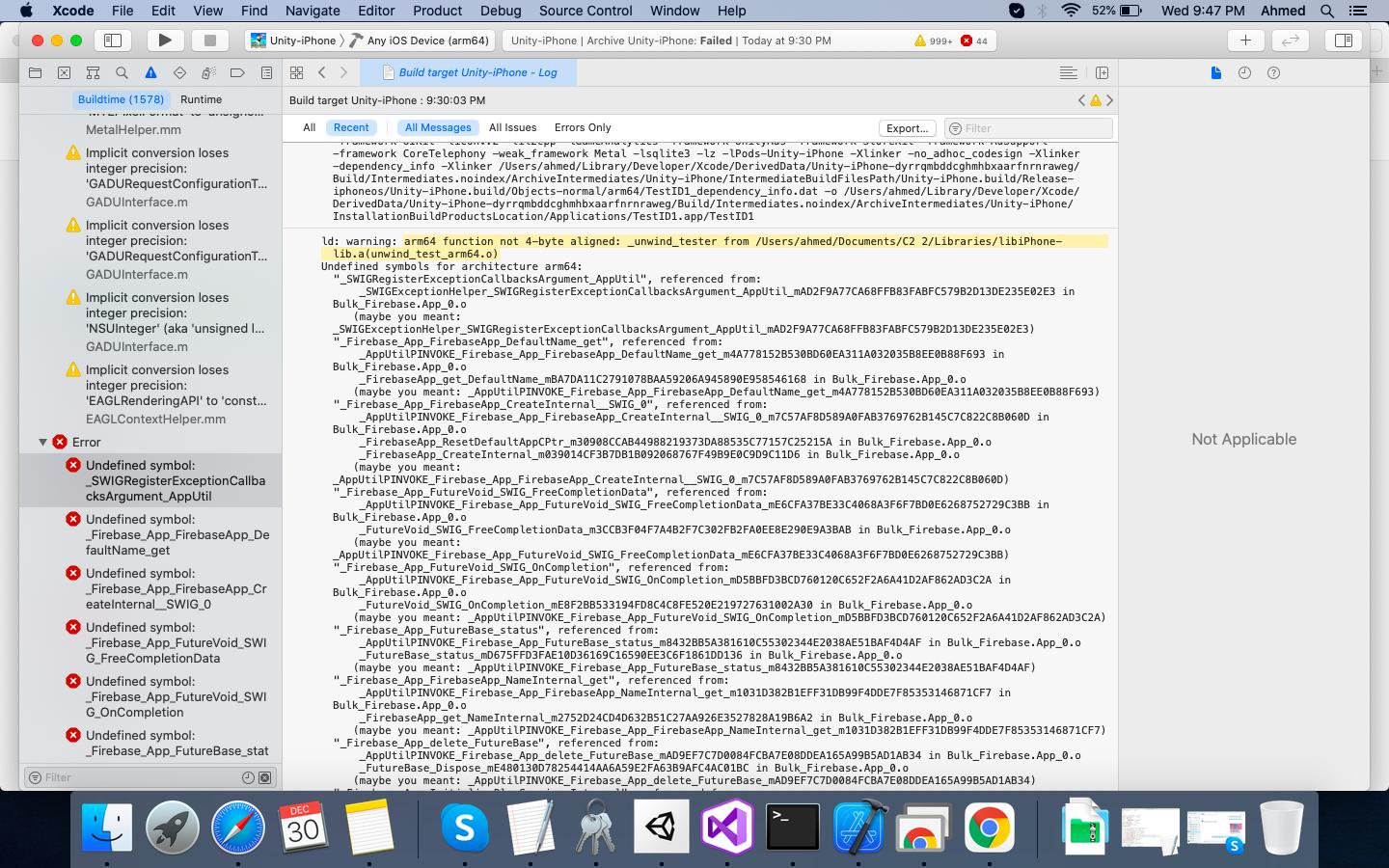This screenshot has width=1389, height=868.
Task: Click the Export... button
Action: click(x=907, y=128)
